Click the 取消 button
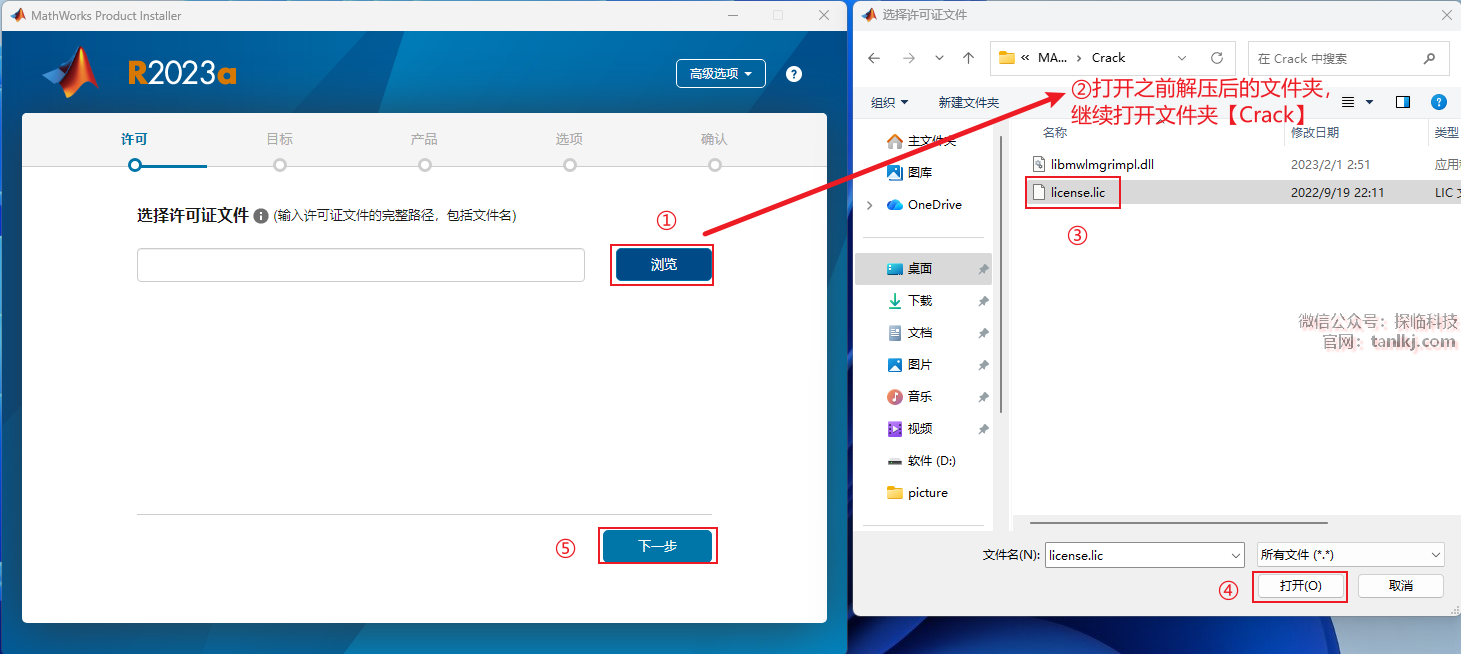Screen dimensions: 1461x654 [x=1400, y=586]
